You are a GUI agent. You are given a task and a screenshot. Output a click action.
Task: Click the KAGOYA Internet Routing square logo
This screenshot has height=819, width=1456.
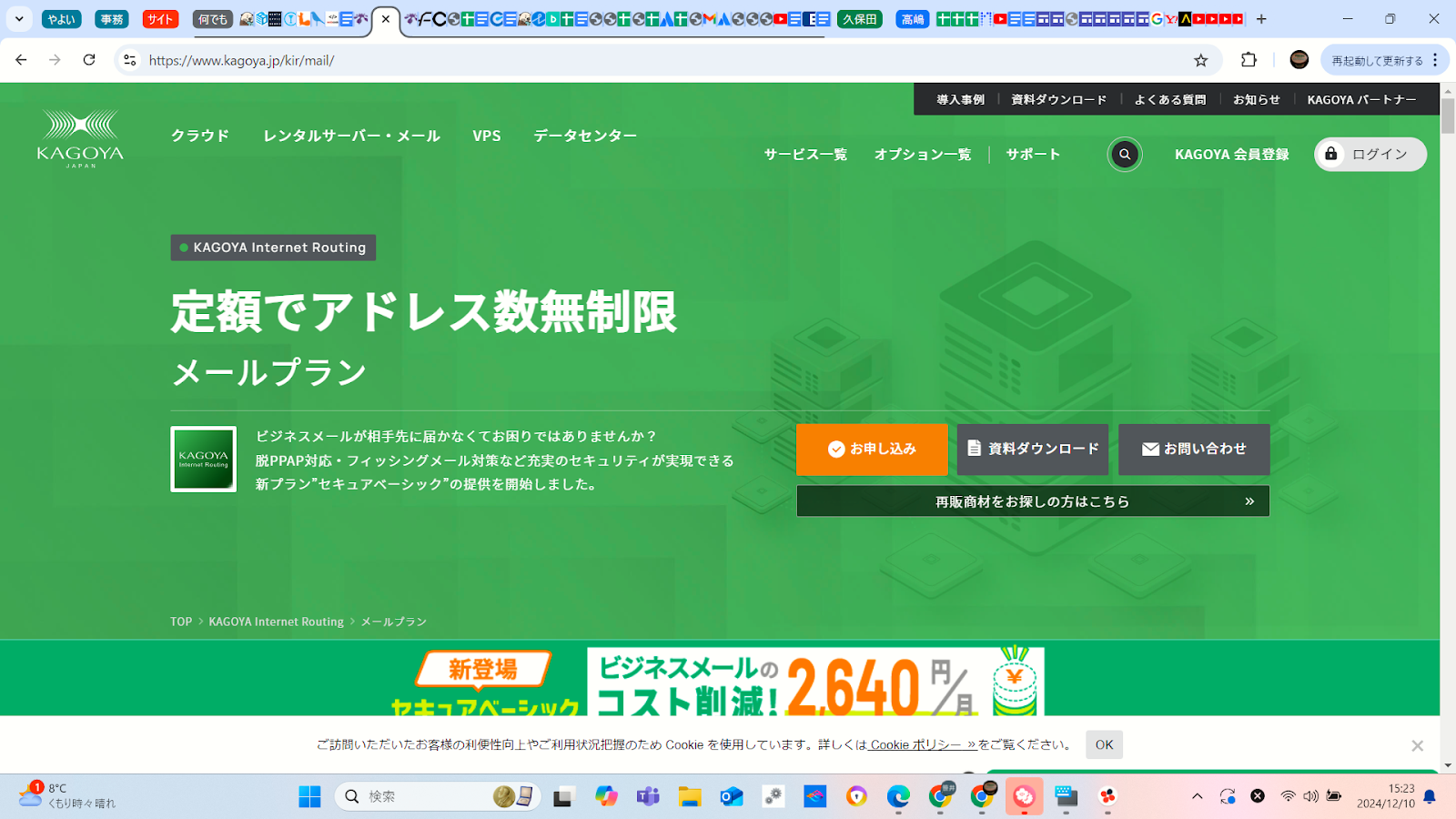click(x=204, y=460)
